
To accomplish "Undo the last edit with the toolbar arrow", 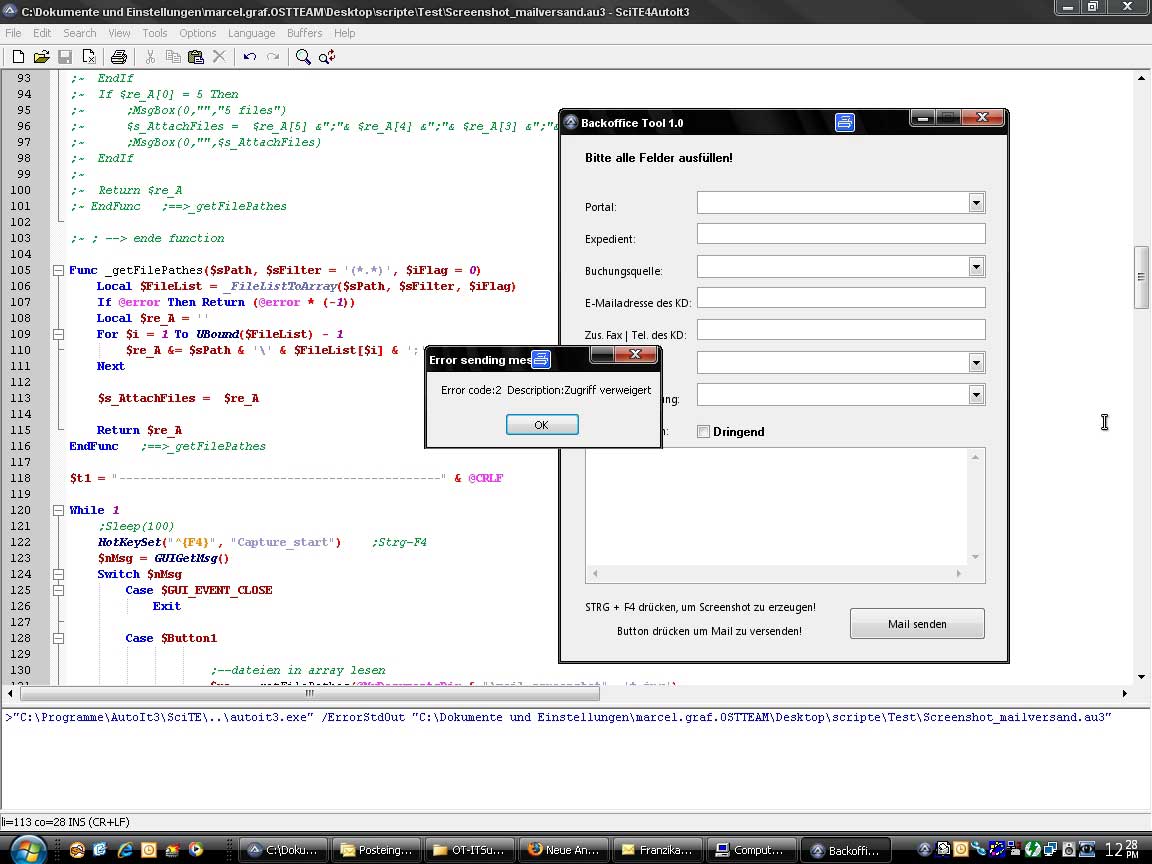I will click(x=250, y=57).
